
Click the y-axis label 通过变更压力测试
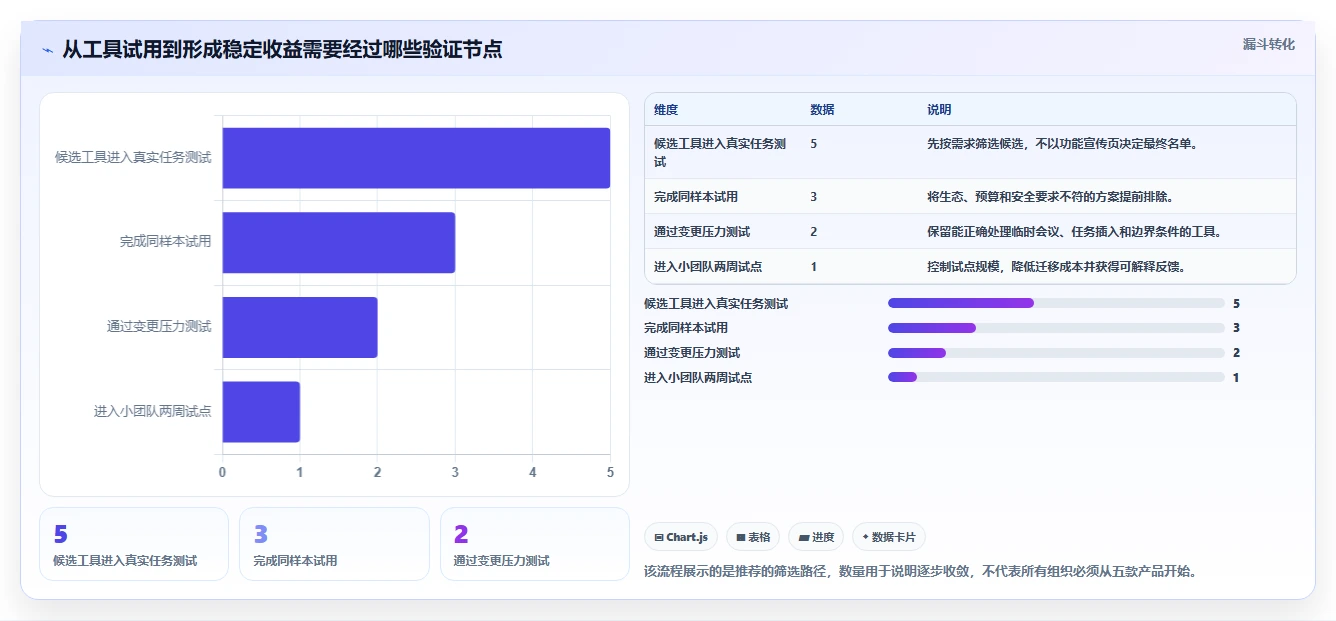coord(159,327)
